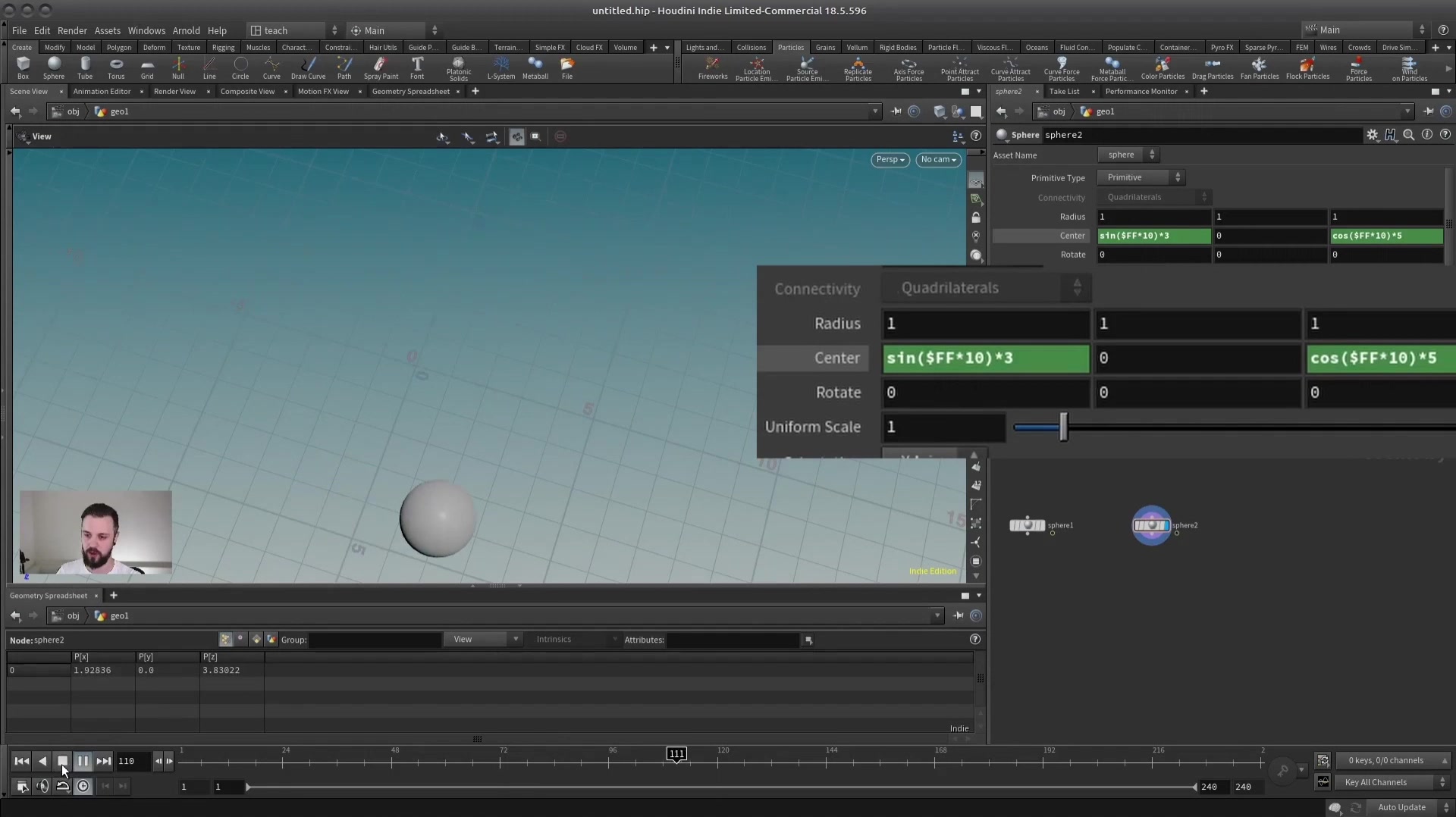This screenshot has width=1456, height=817.
Task: Open the Arnold menu
Action: 186,30
